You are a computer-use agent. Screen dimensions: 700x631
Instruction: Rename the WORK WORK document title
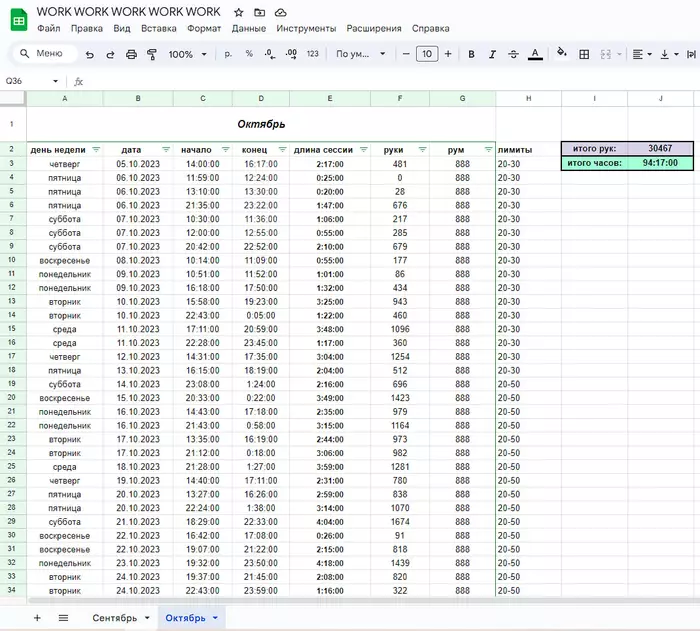coord(129,12)
